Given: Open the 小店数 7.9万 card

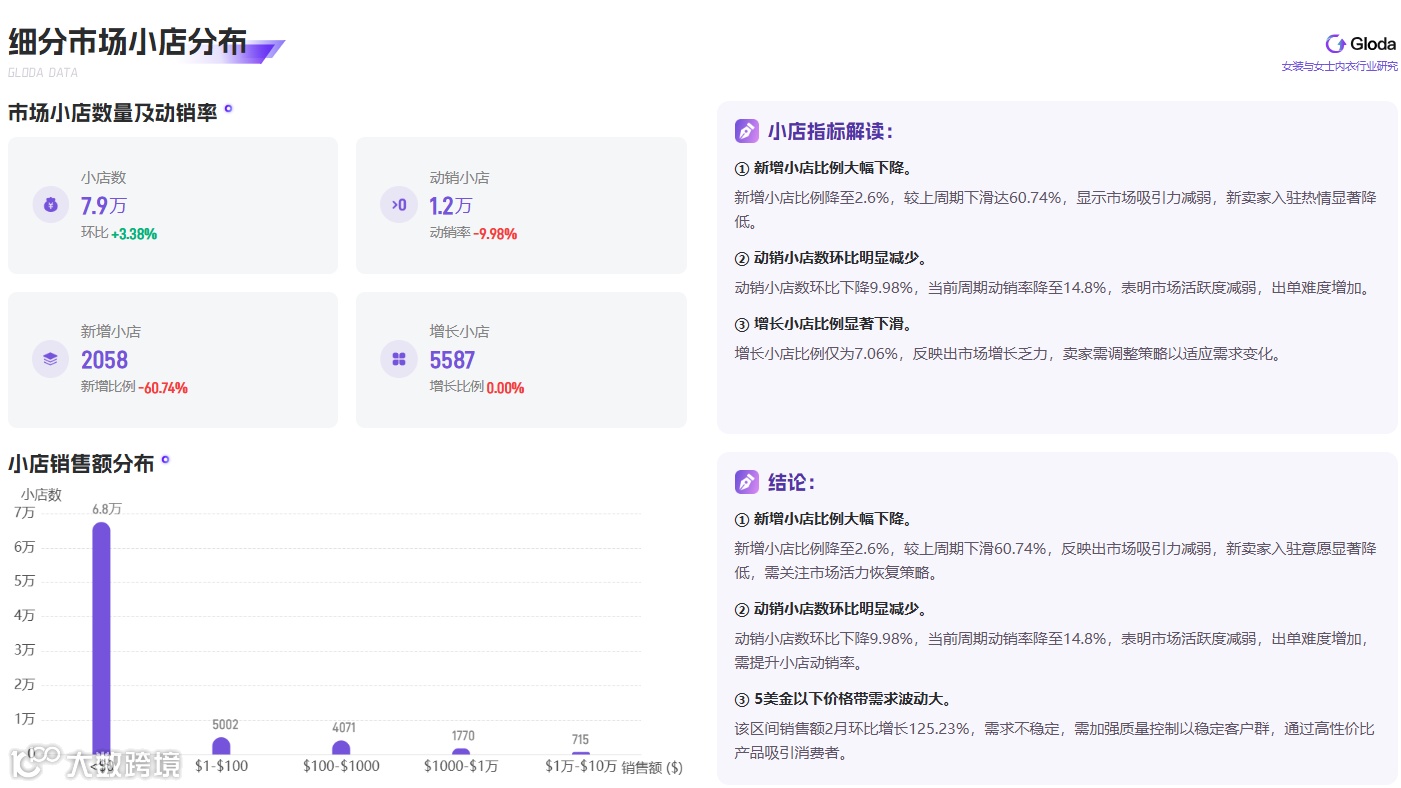Looking at the screenshot, I should coord(173,205).
